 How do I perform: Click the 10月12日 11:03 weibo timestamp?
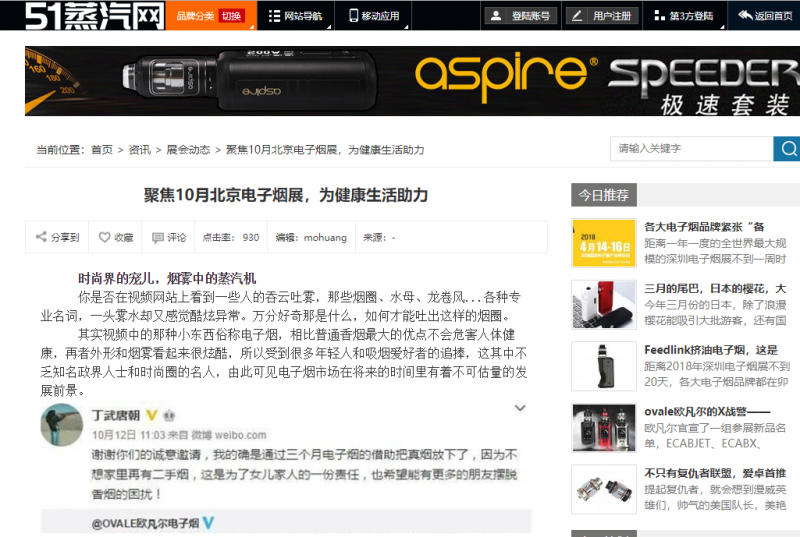coord(129,435)
